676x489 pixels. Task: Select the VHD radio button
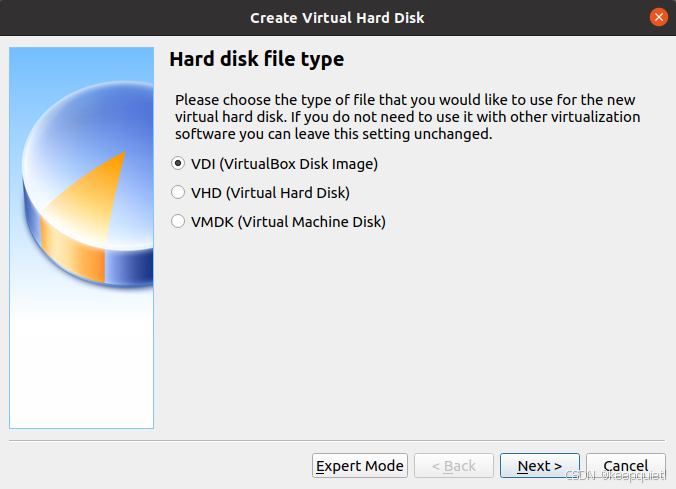[178, 192]
